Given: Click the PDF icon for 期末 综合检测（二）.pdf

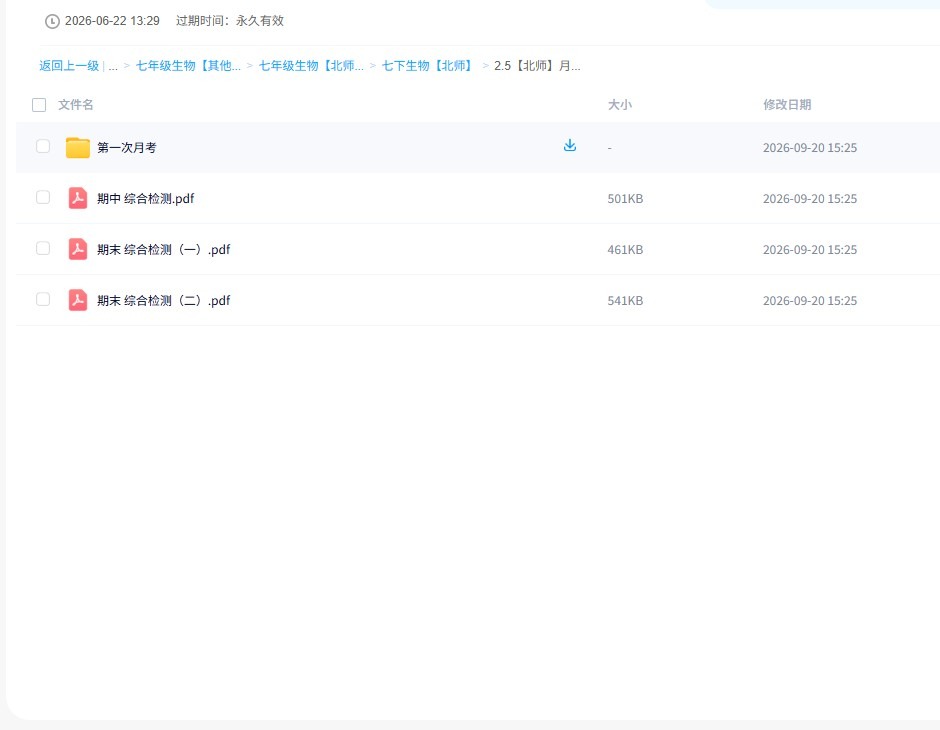Looking at the screenshot, I should point(78,300).
